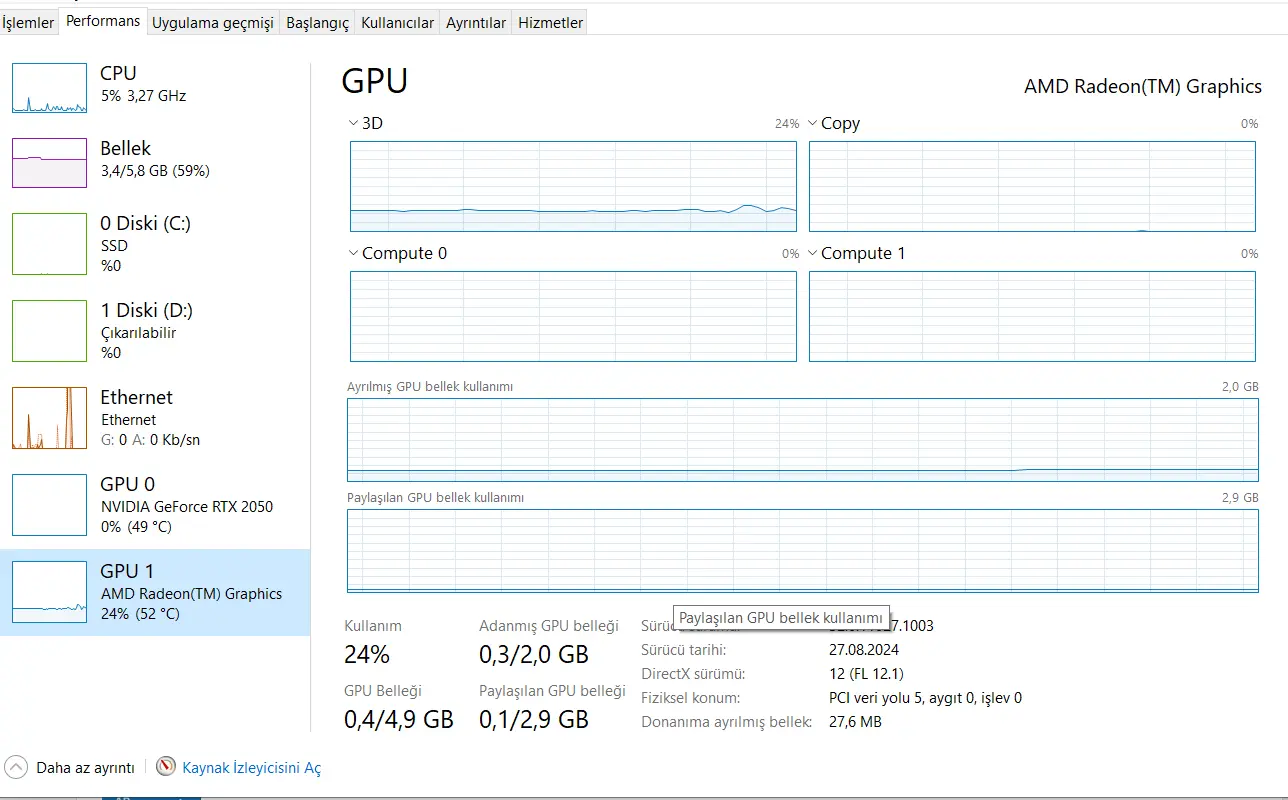Click the Adanmış GPU belleği 0,3/2,0 GB value
This screenshot has height=800, width=1288.
click(534, 655)
